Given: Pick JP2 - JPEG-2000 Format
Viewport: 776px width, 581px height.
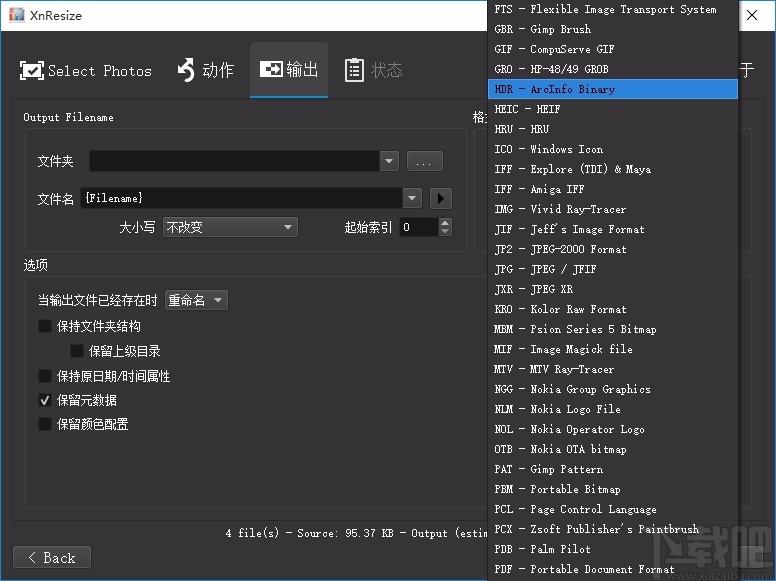Looking at the screenshot, I should [613, 249].
